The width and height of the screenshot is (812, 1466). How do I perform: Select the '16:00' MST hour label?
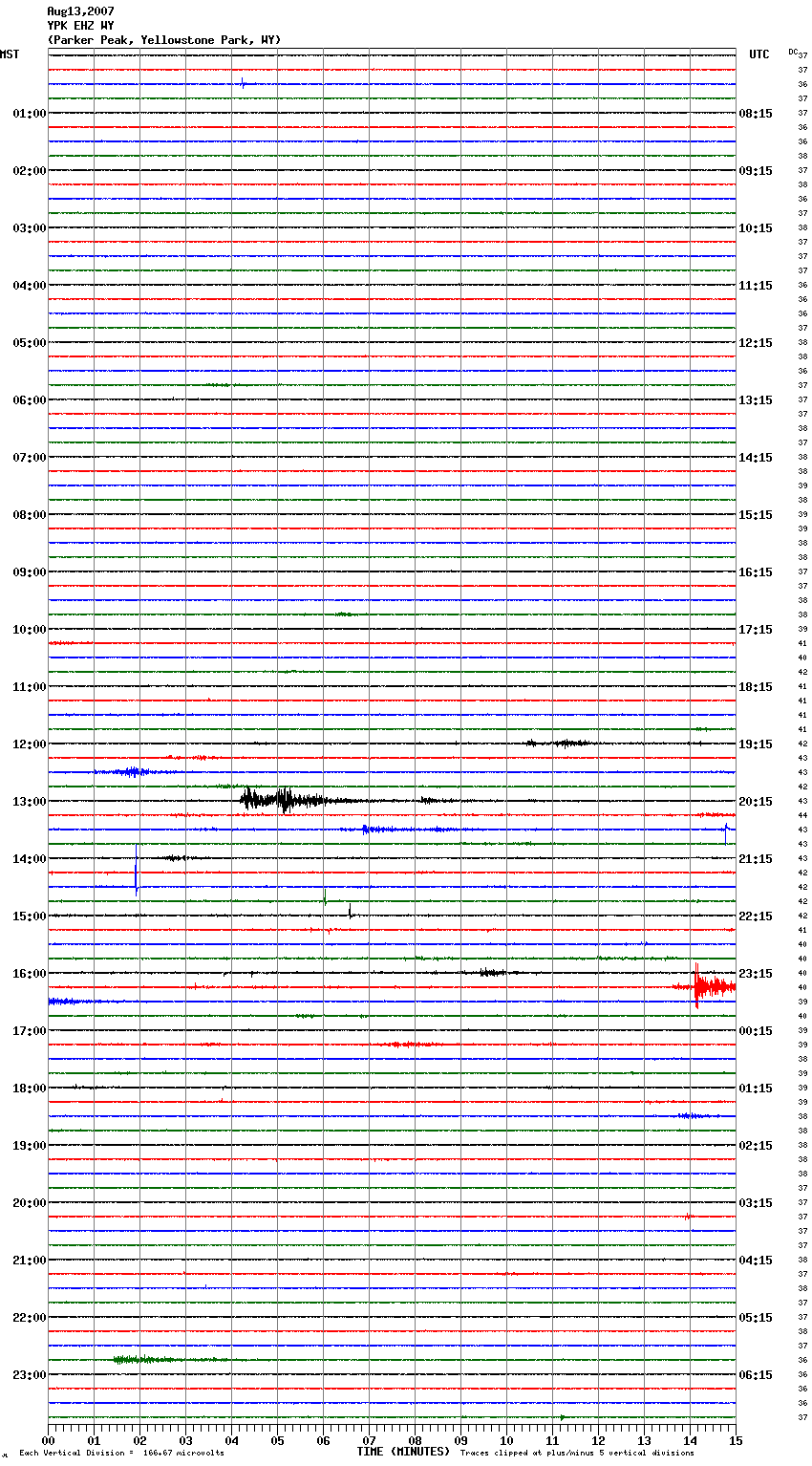pos(30,974)
